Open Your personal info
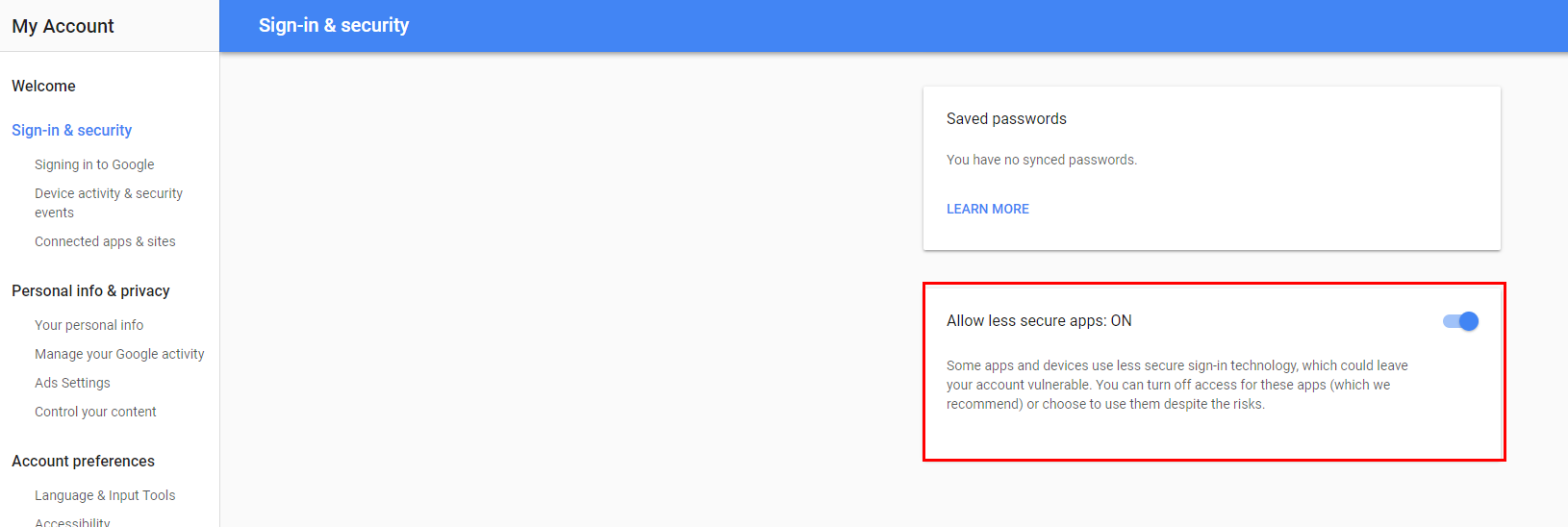 coord(89,325)
